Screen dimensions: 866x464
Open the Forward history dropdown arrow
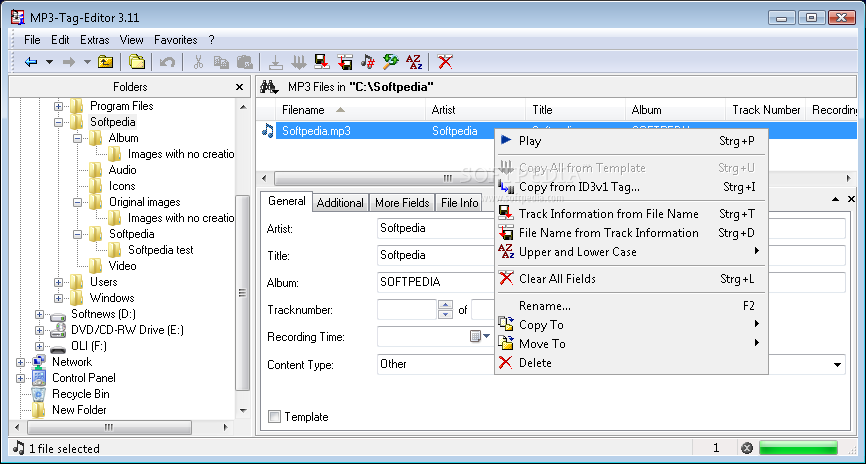pyautogui.click(x=87, y=62)
